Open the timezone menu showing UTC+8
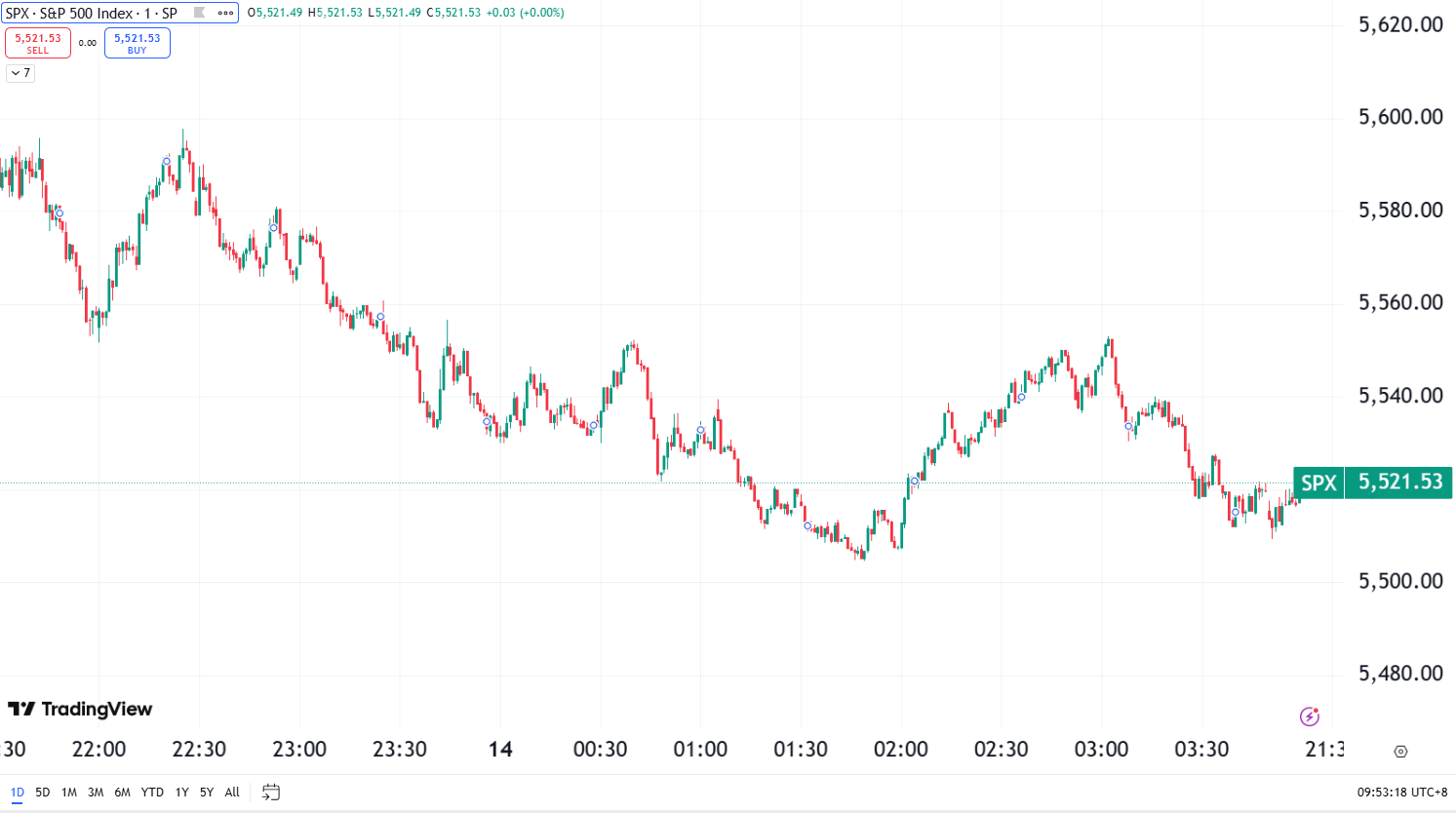 (x=1402, y=792)
